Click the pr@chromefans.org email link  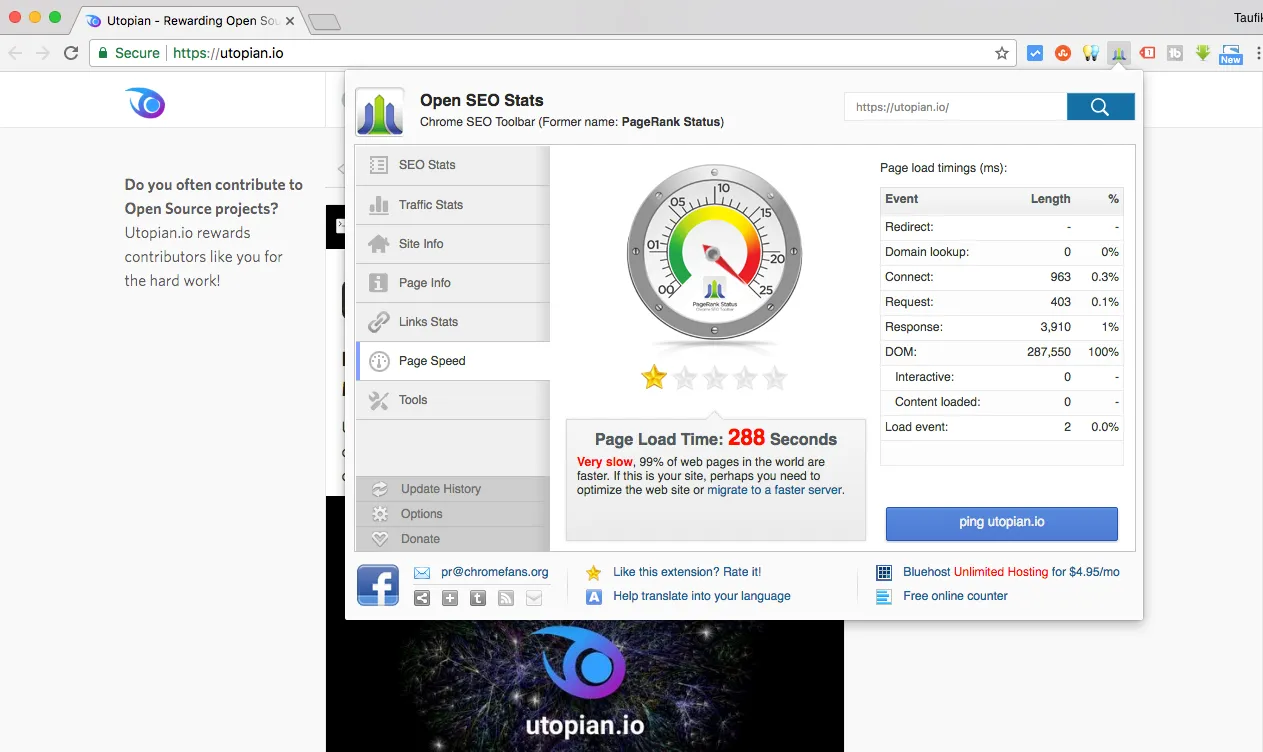494,572
